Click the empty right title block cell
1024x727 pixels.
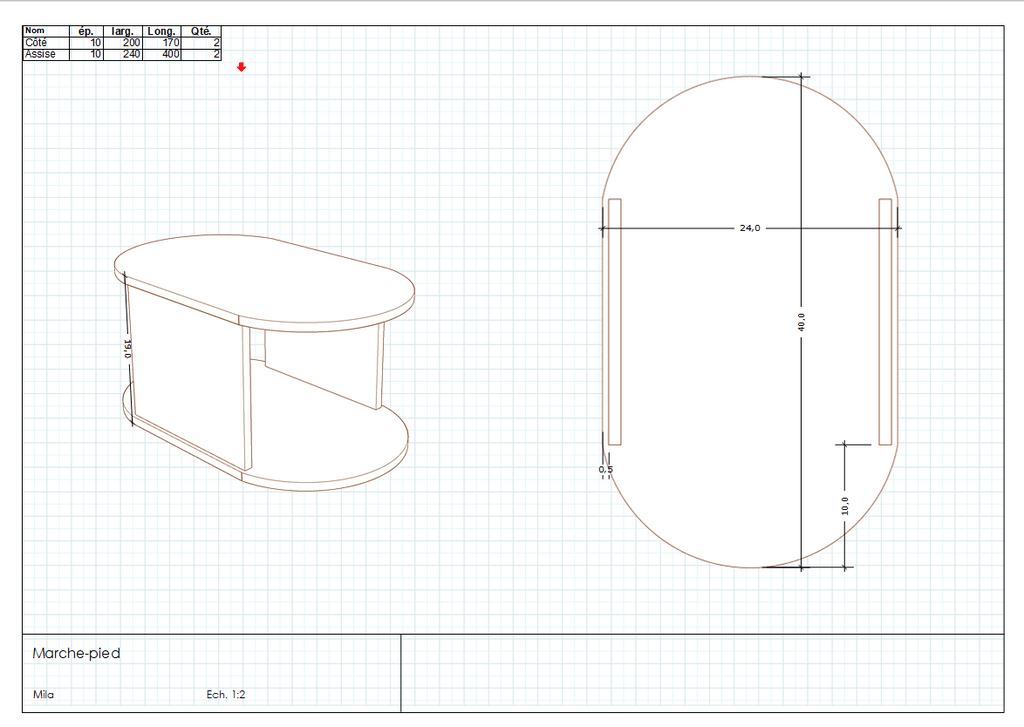[x=702, y=672]
